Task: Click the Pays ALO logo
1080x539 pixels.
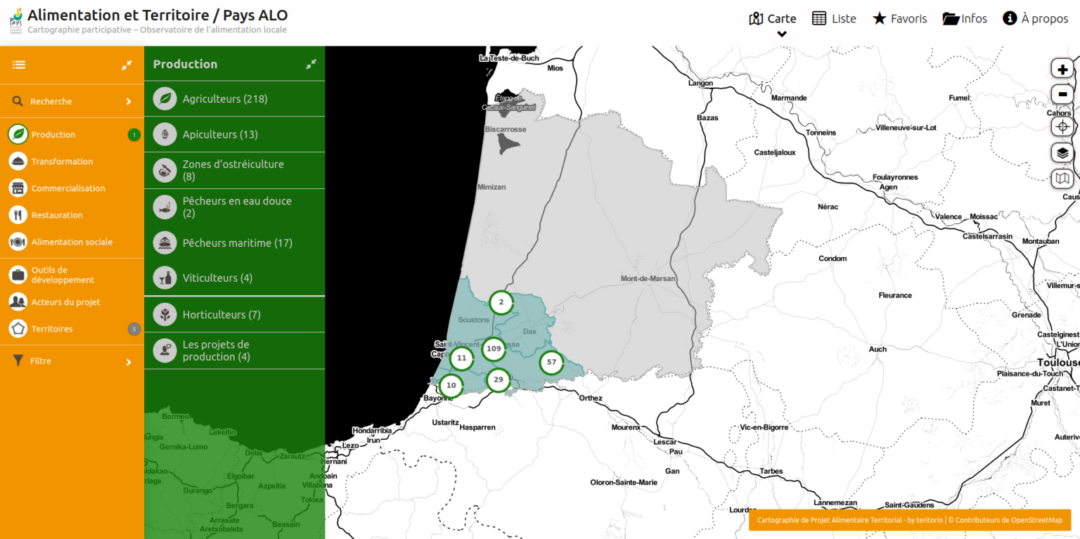Action: click(15, 19)
